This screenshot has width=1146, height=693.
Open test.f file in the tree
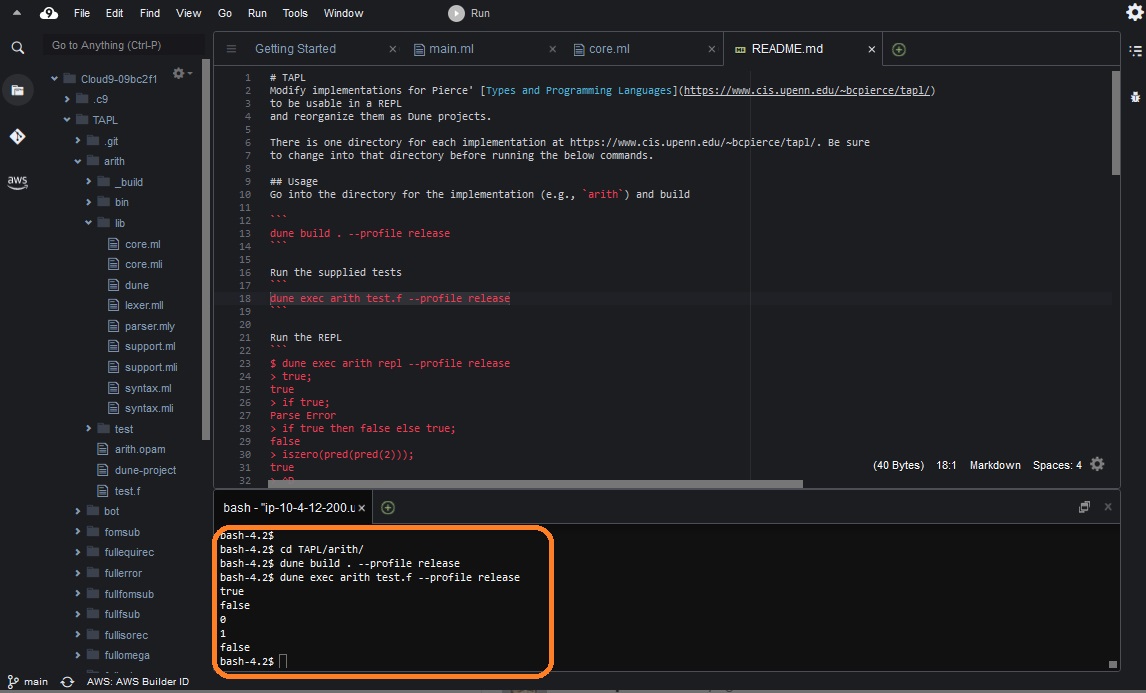pyautogui.click(x=127, y=491)
